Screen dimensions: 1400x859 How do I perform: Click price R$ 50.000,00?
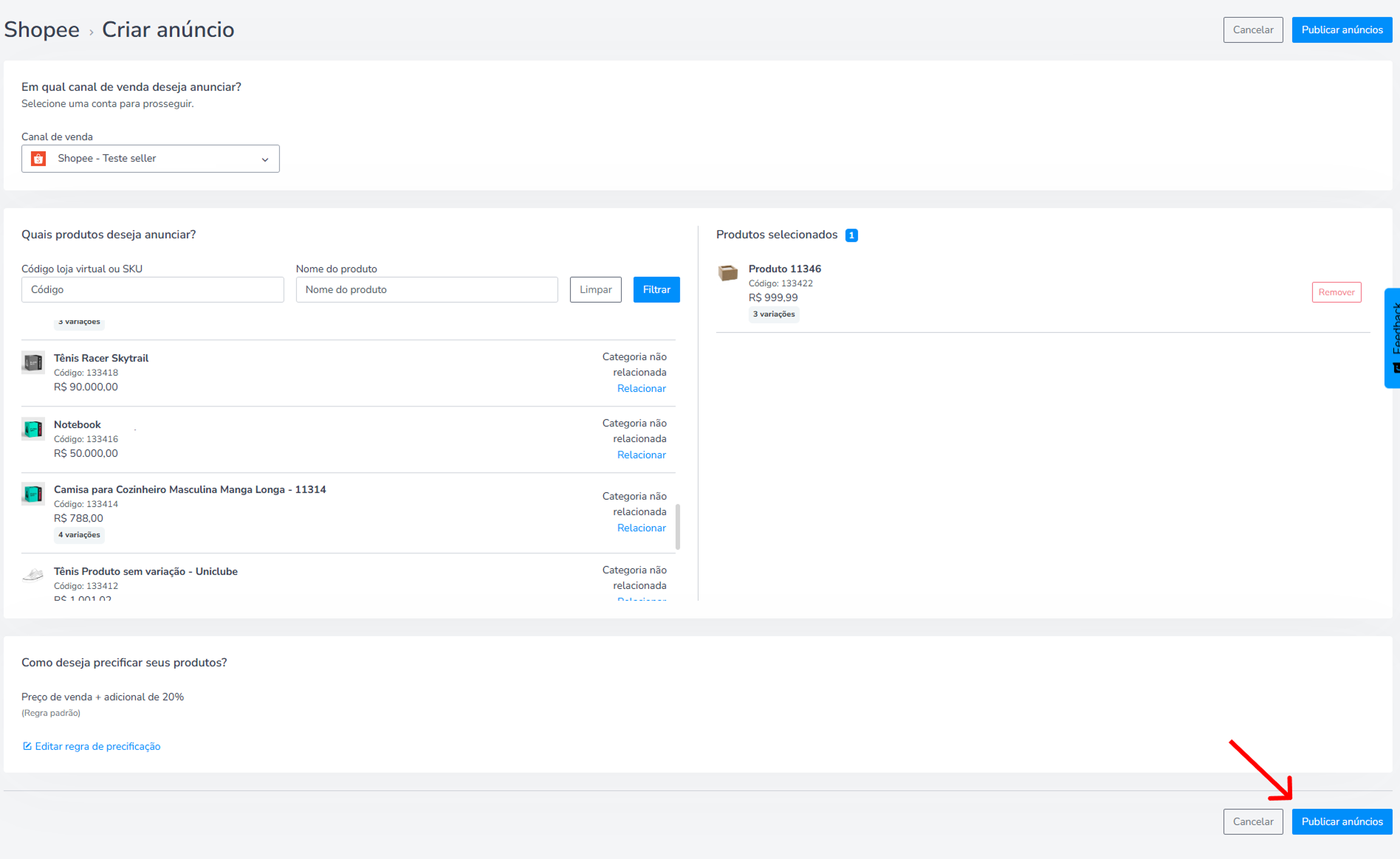tap(86, 453)
